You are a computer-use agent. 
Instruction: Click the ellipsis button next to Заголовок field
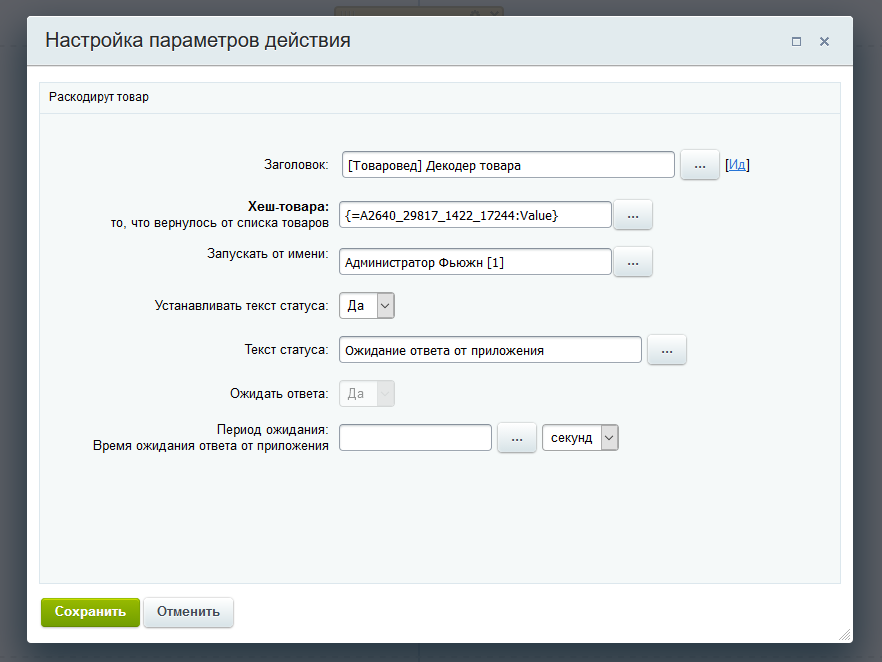699,165
